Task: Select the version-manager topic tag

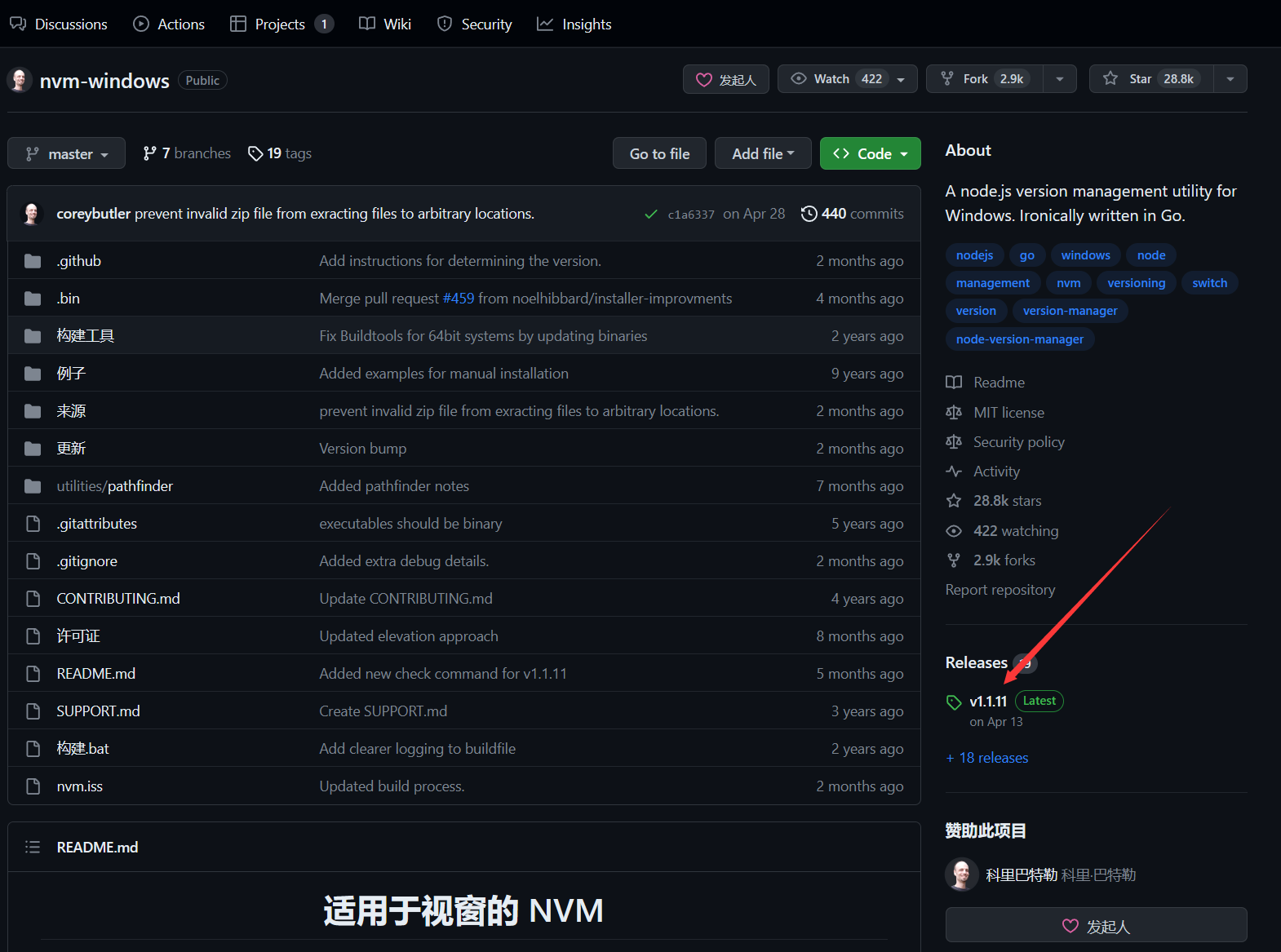Action: 1070,311
